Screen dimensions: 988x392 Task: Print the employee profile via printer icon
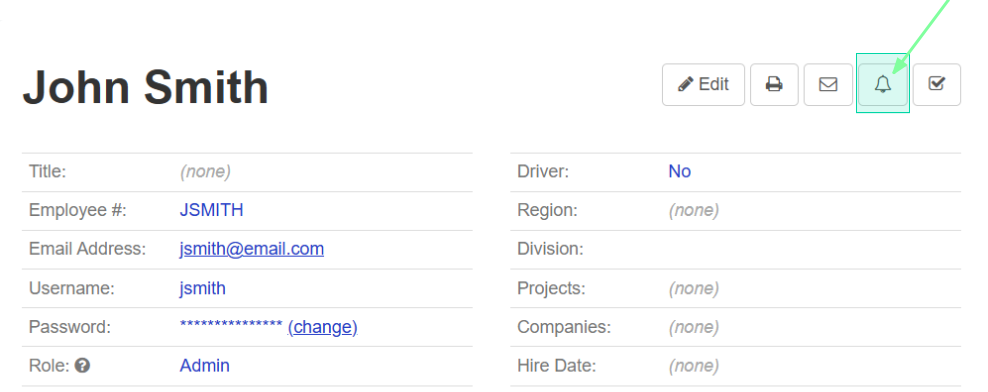(x=774, y=84)
